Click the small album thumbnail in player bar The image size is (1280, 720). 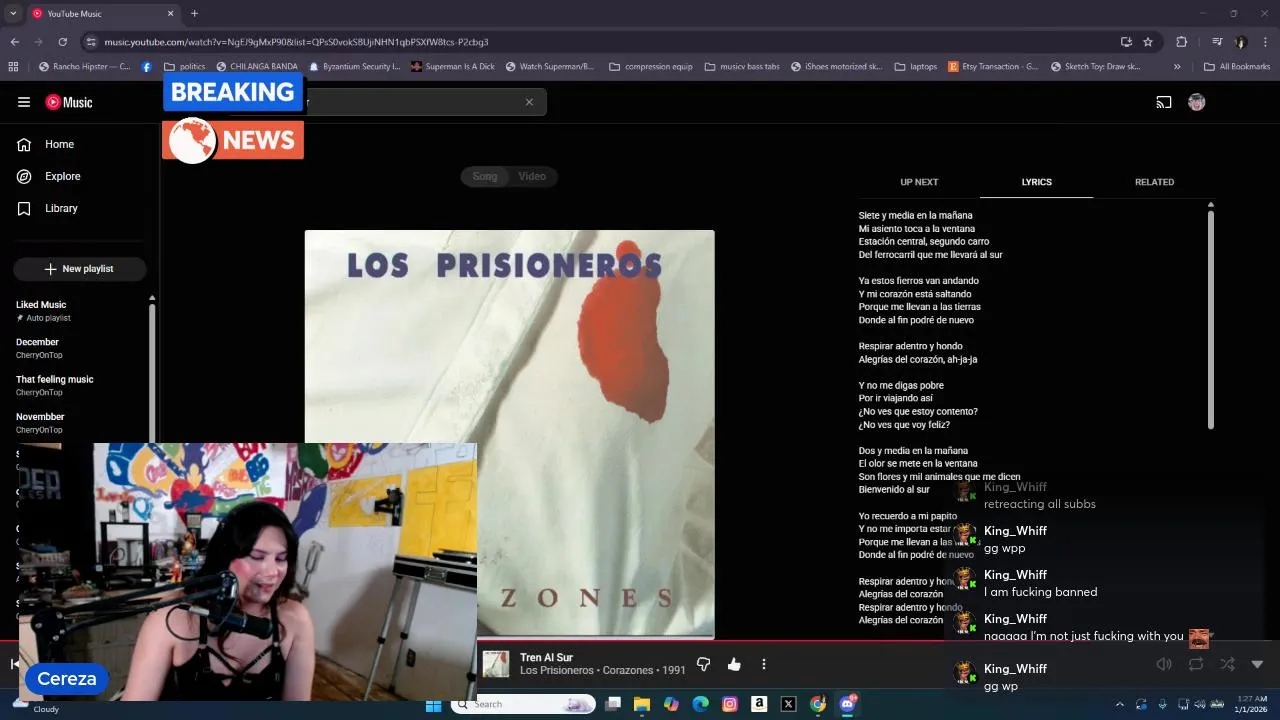coord(496,664)
